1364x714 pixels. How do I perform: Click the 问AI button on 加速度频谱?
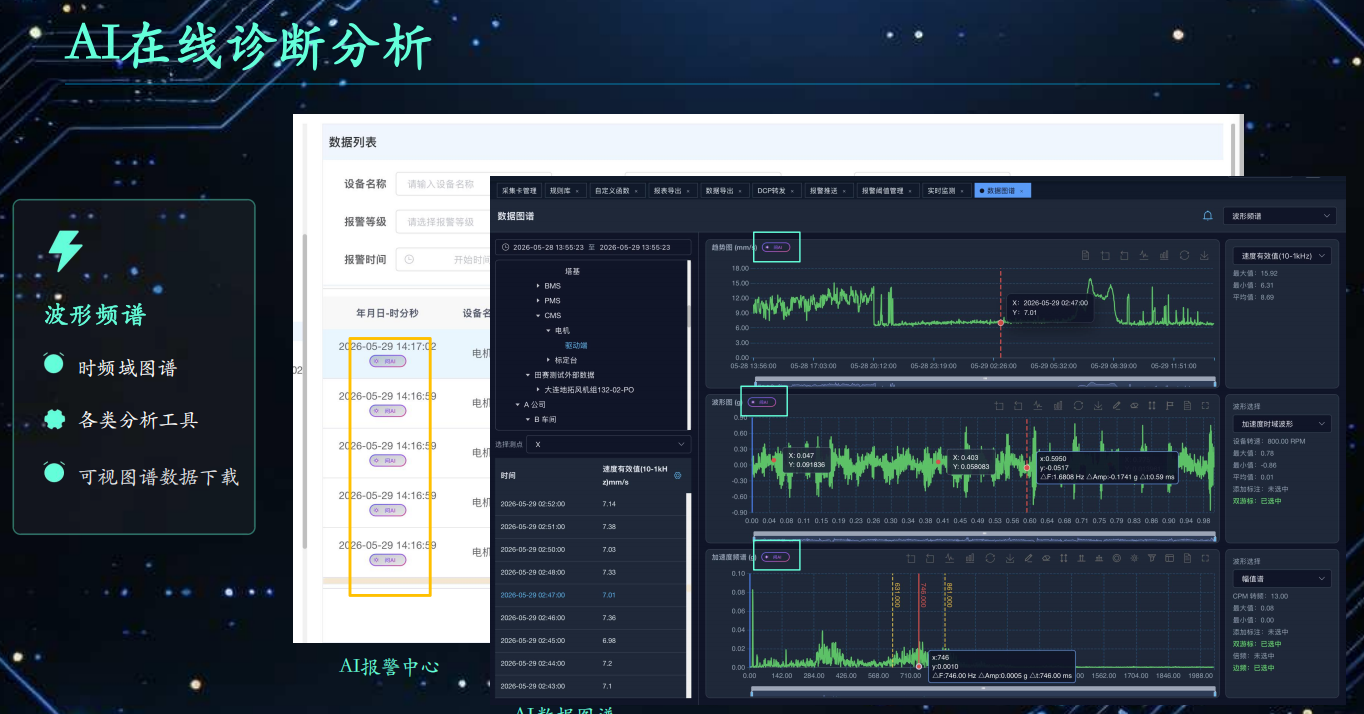(x=776, y=556)
